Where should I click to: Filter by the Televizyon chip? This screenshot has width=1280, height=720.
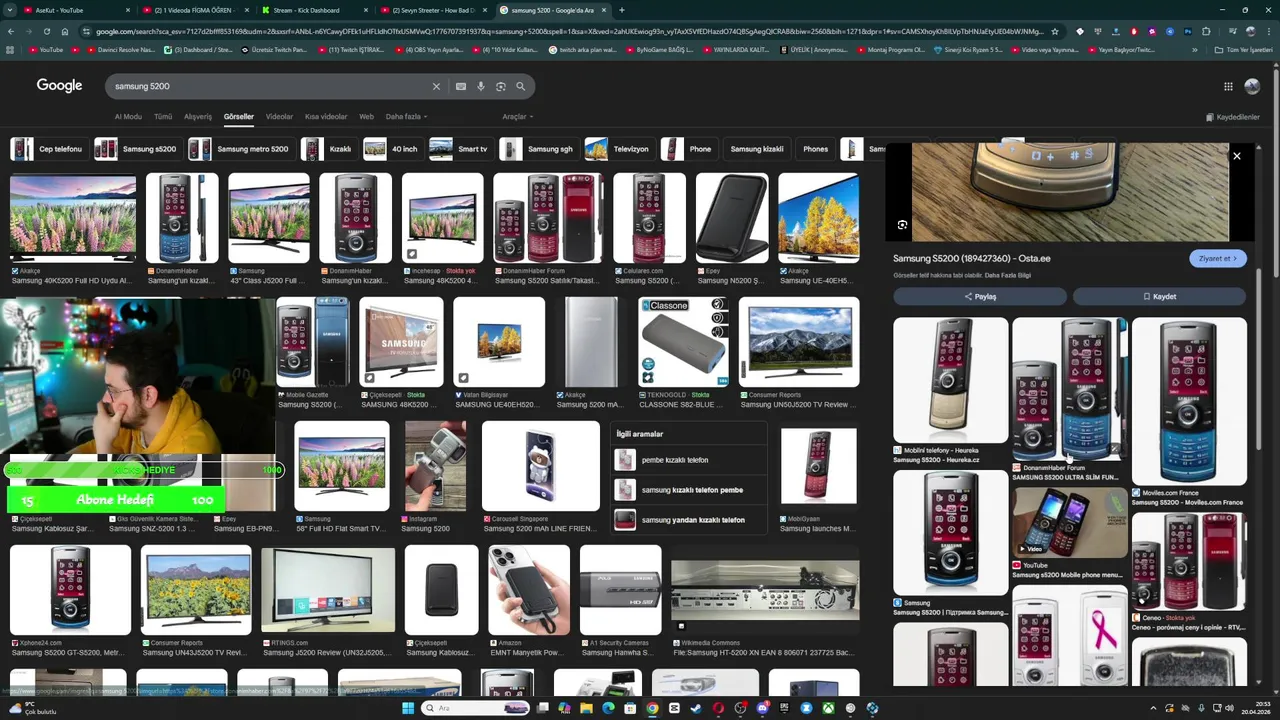coord(619,149)
